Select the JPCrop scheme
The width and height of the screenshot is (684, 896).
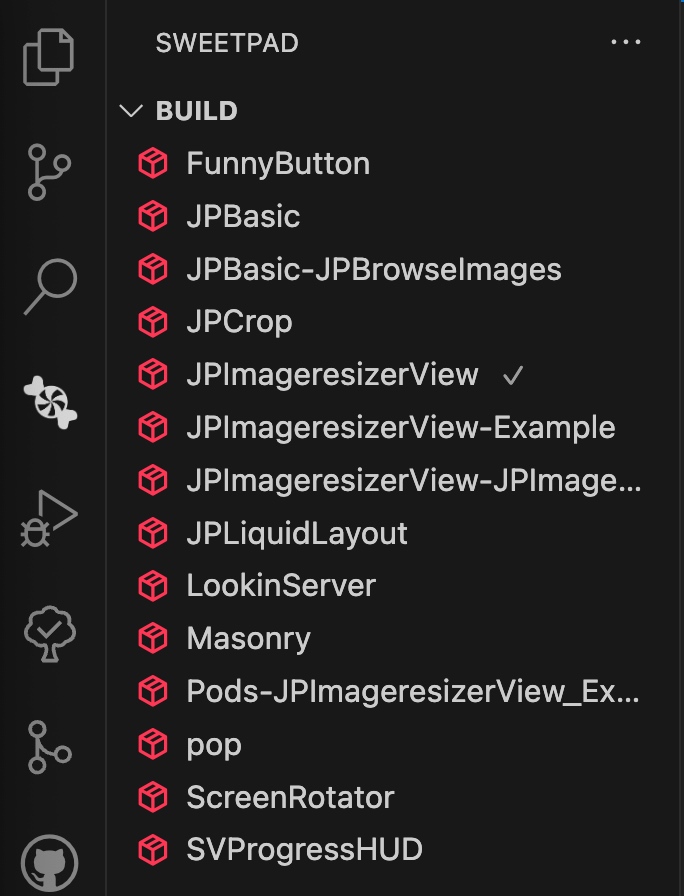coord(239,322)
